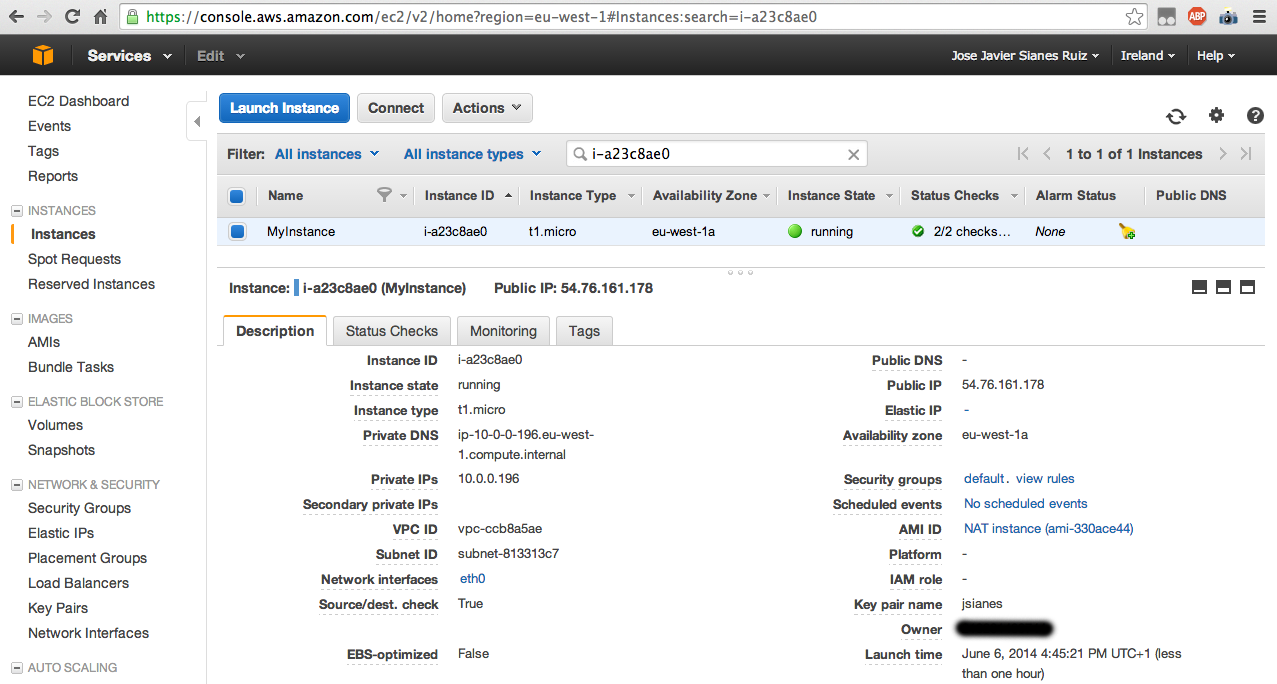The width and height of the screenshot is (1277, 684).
Task: Open the Chrome menu hamburger icon
Action: 1259,17
